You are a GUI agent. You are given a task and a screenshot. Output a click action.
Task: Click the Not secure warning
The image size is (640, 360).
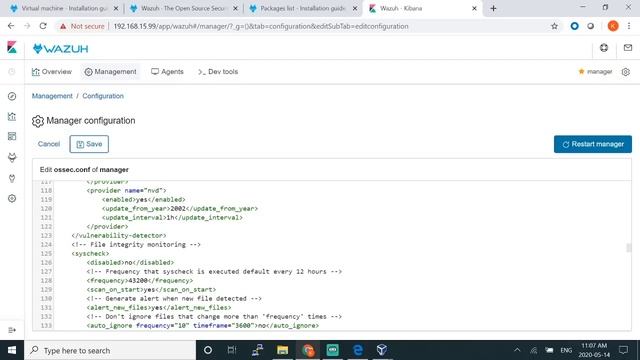(x=82, y=26)
